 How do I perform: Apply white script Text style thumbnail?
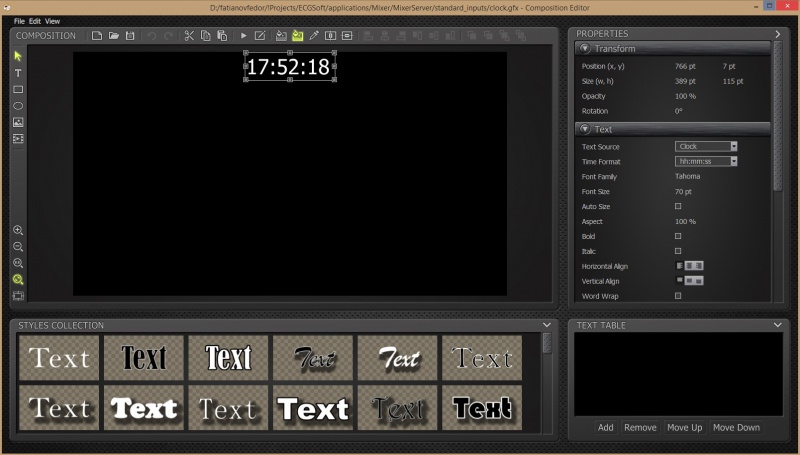397,358
